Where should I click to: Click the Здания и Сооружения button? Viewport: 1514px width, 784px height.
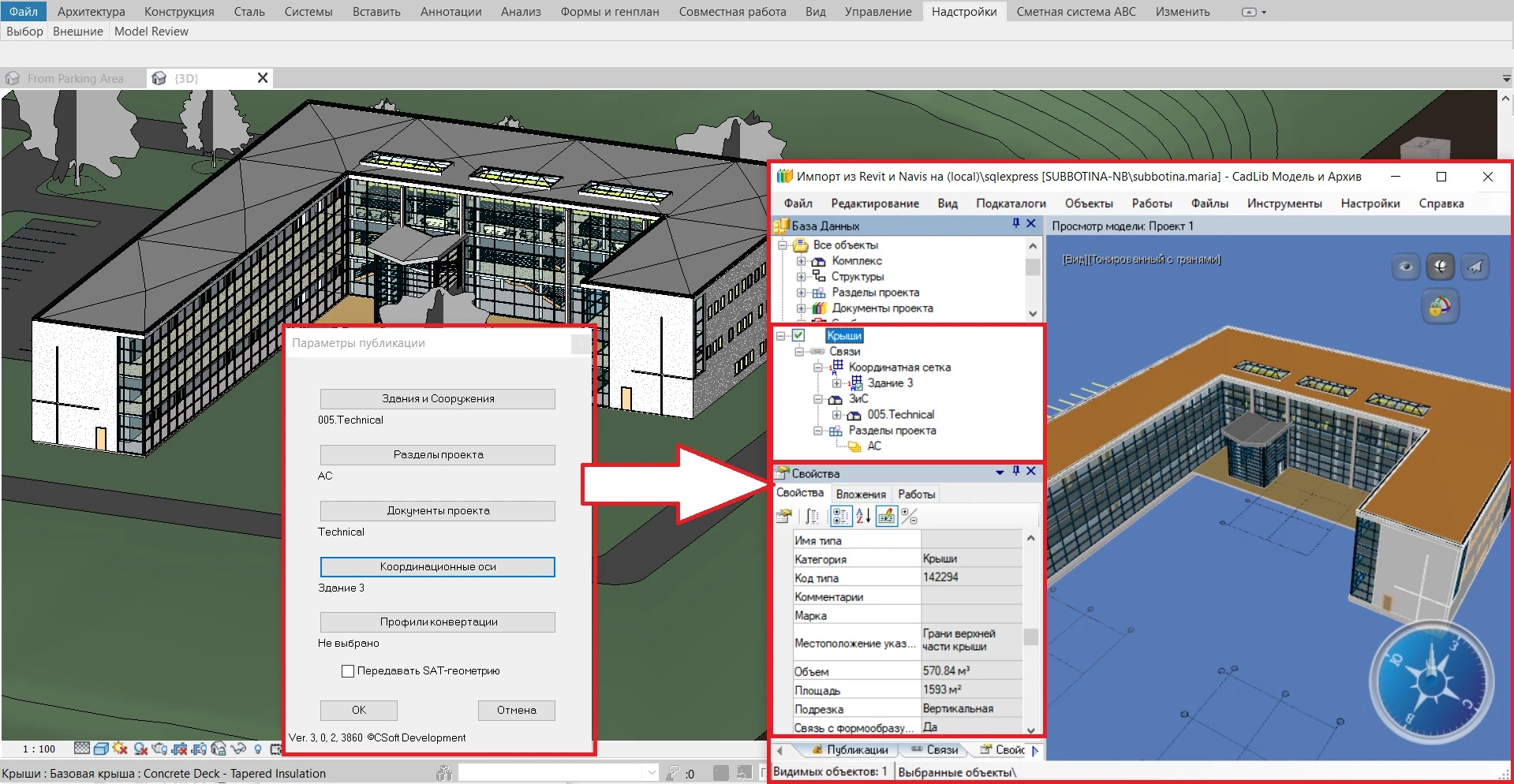pyautogui.click(x=438, y=399)
